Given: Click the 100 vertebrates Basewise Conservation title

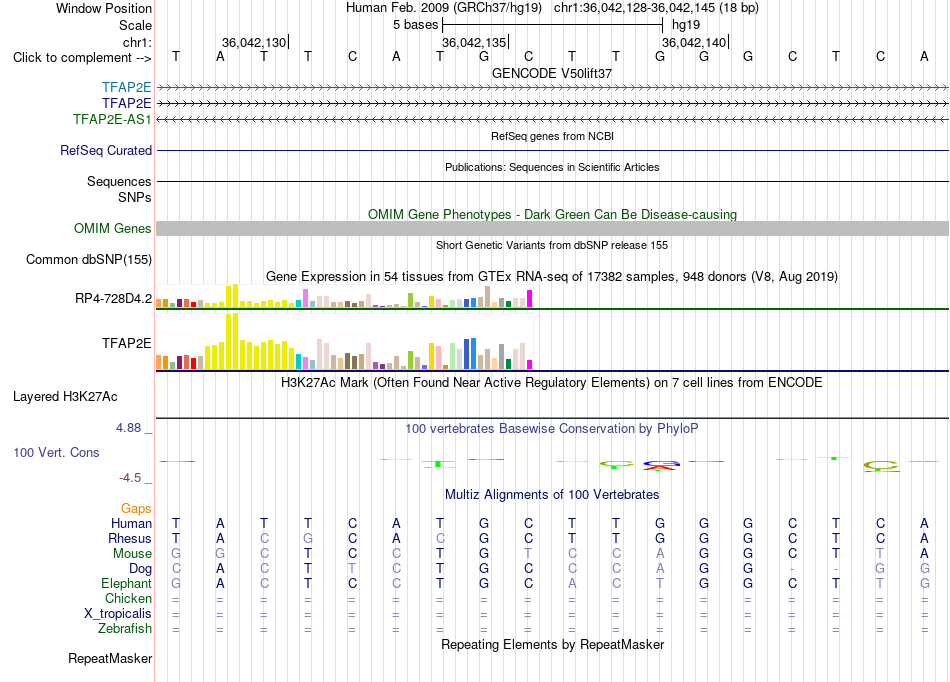Looking at the screenshot, I should click(x=552, y=429).
